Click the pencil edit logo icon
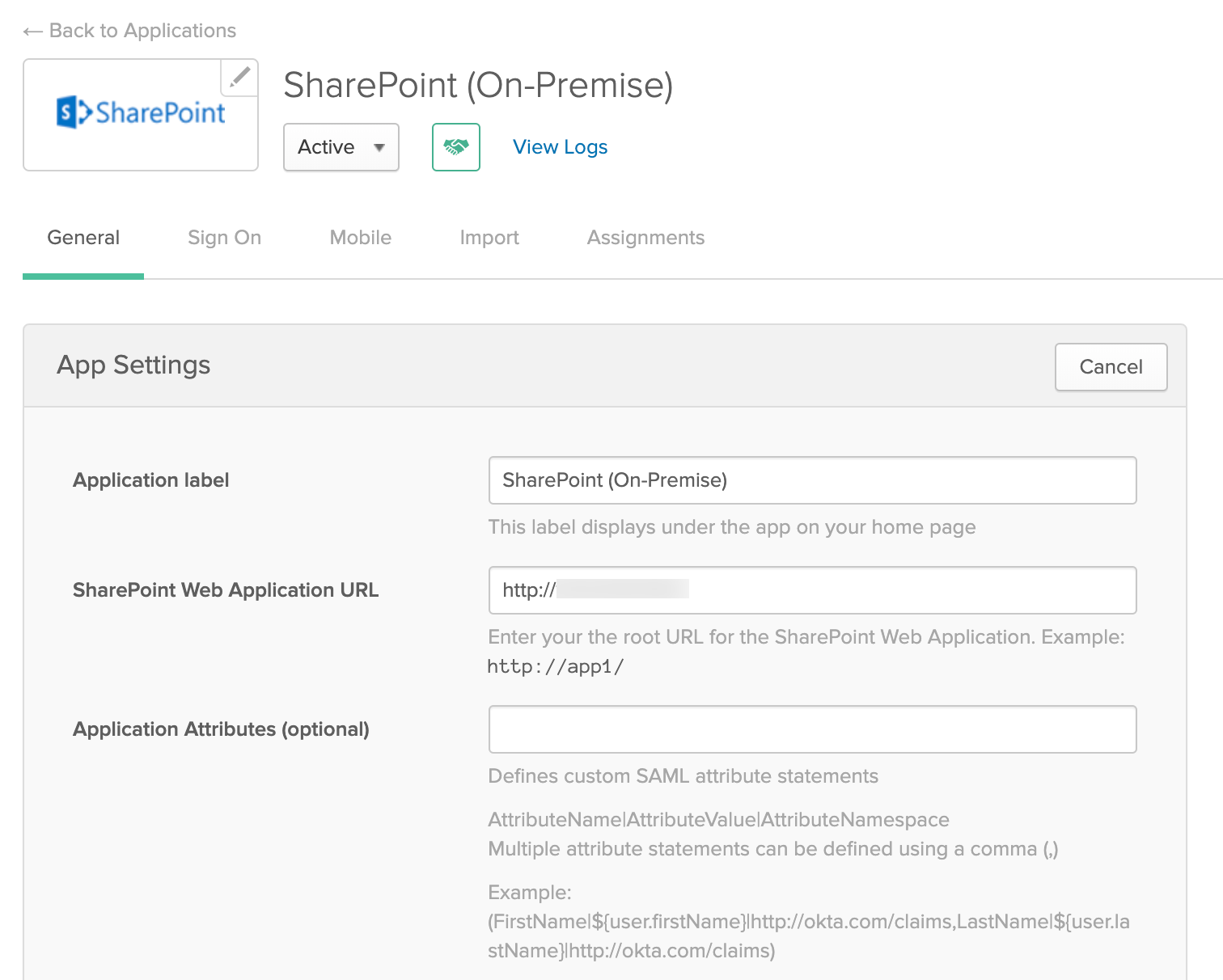The height and width of the screenshot is (980, 1223). tap(239, 78)
